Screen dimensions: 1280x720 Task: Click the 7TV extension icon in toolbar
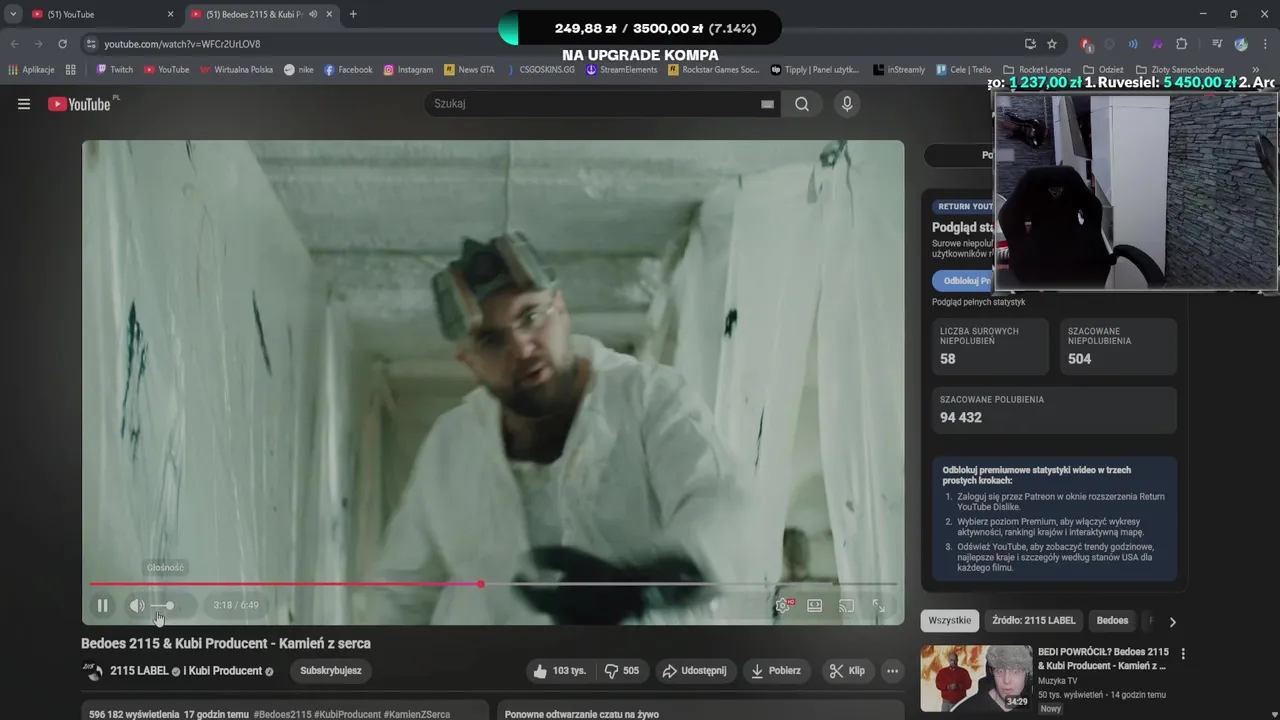coord(1157,44)
